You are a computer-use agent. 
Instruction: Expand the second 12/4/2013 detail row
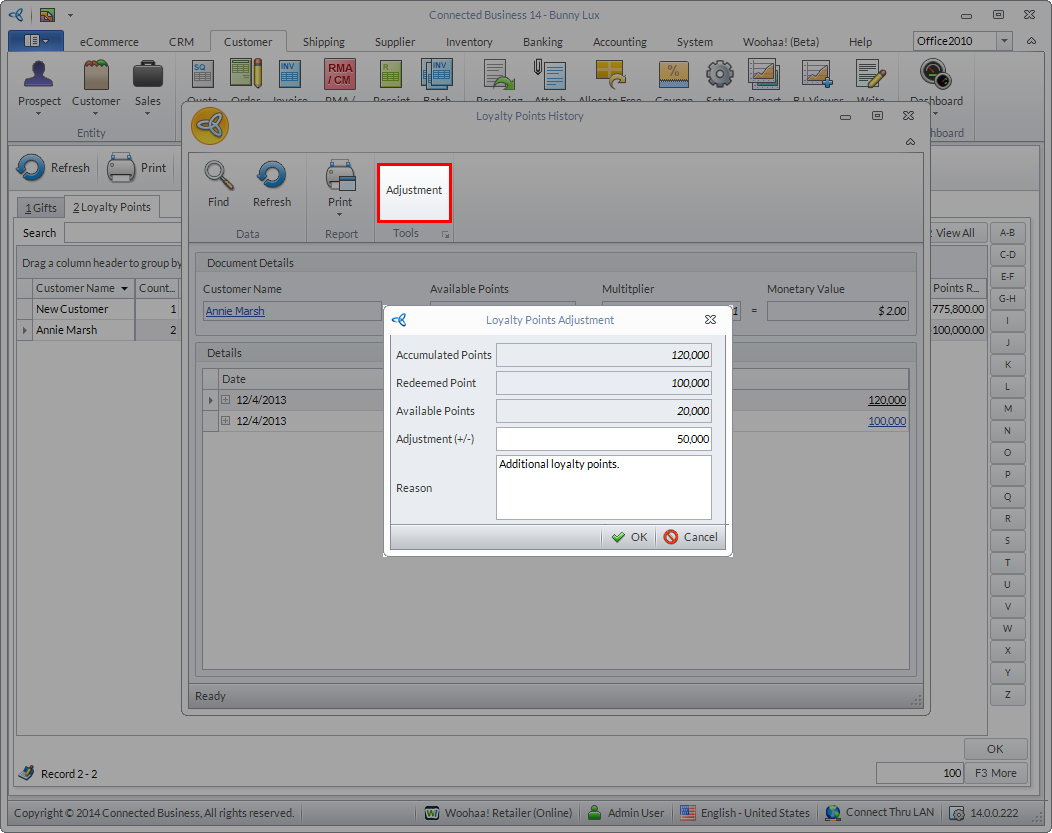tap(225, 421)
